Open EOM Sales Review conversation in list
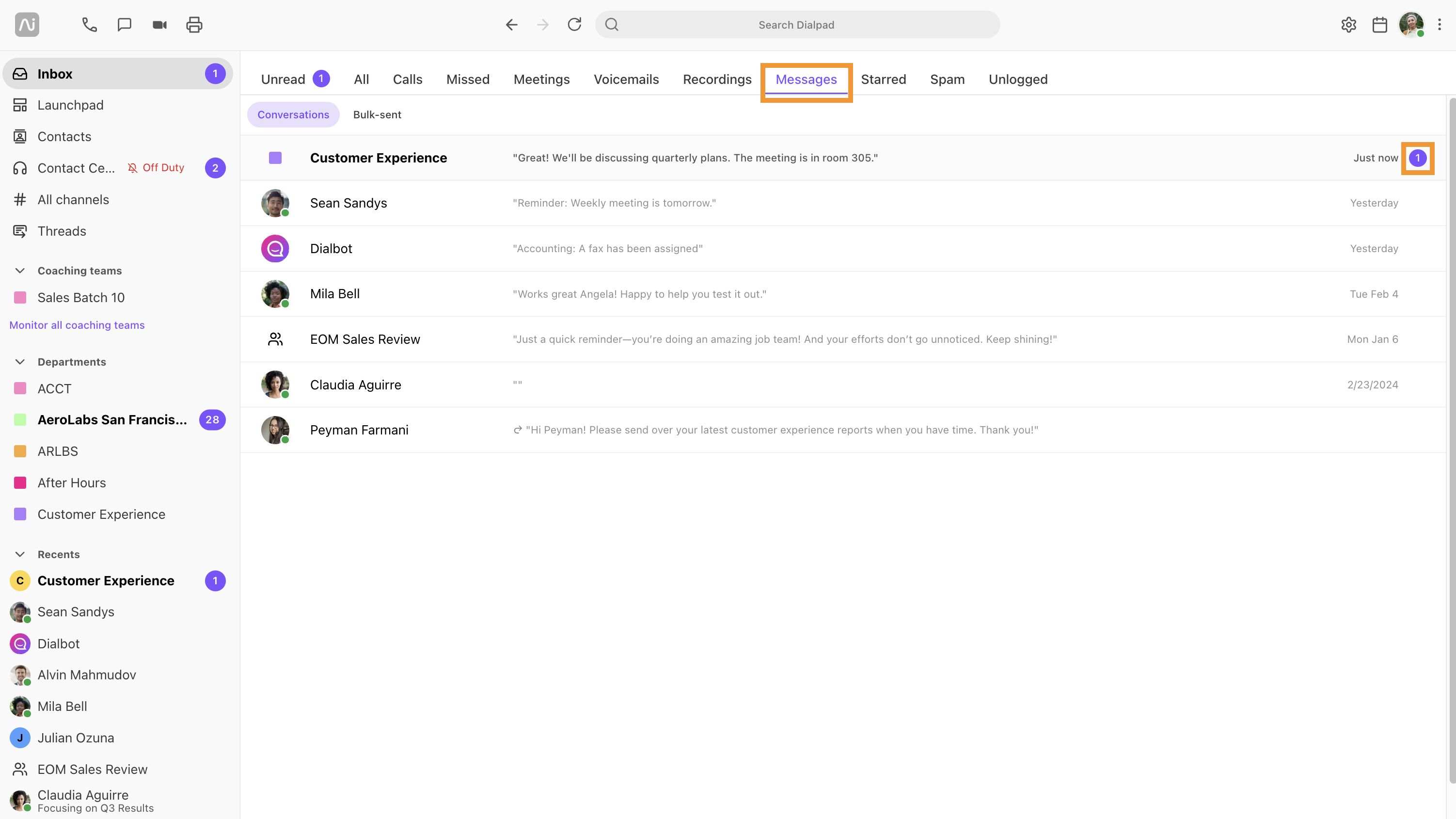Screen dimensions: 1456x819 point(843,339)
